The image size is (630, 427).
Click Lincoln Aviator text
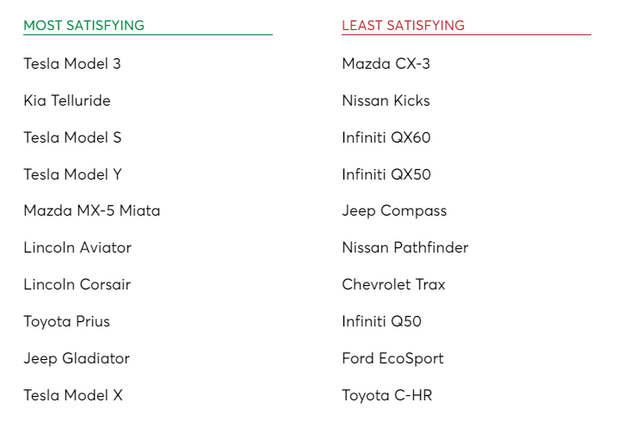coord(78,247)
